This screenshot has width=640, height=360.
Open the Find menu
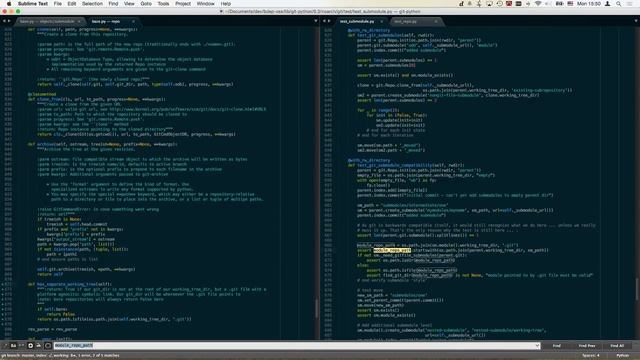113,4
